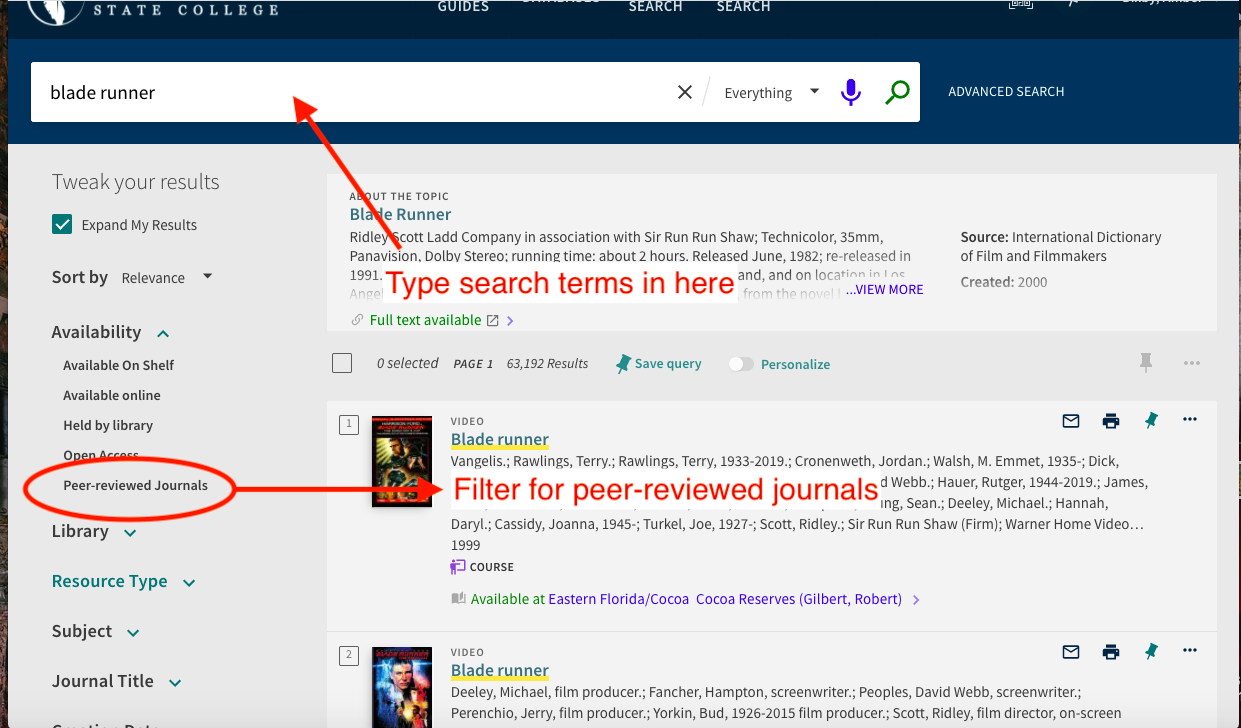The width and height of the screenshot is (1241, 728).
Task: Filter by Held by library
Action: (108, 425)
